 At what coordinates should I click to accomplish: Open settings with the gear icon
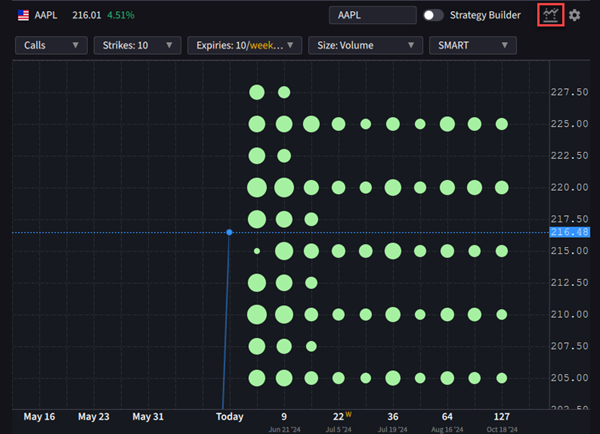point(574,15)
